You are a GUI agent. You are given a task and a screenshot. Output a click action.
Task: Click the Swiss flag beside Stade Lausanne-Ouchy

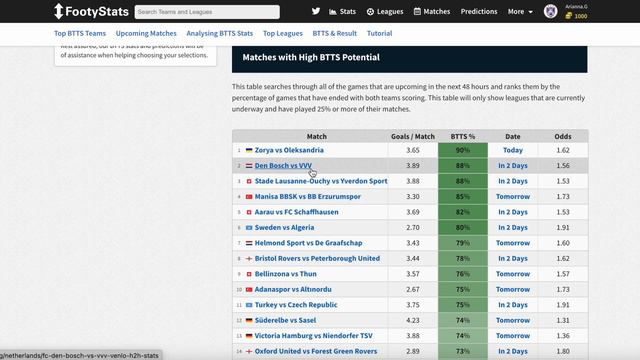pos(249,181)
